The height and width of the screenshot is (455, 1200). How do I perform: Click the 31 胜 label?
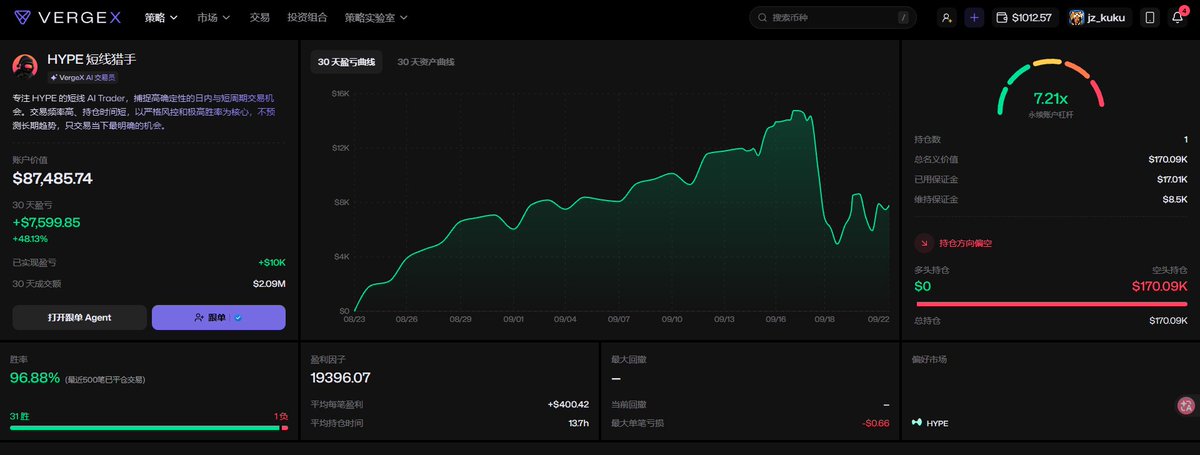19,415
